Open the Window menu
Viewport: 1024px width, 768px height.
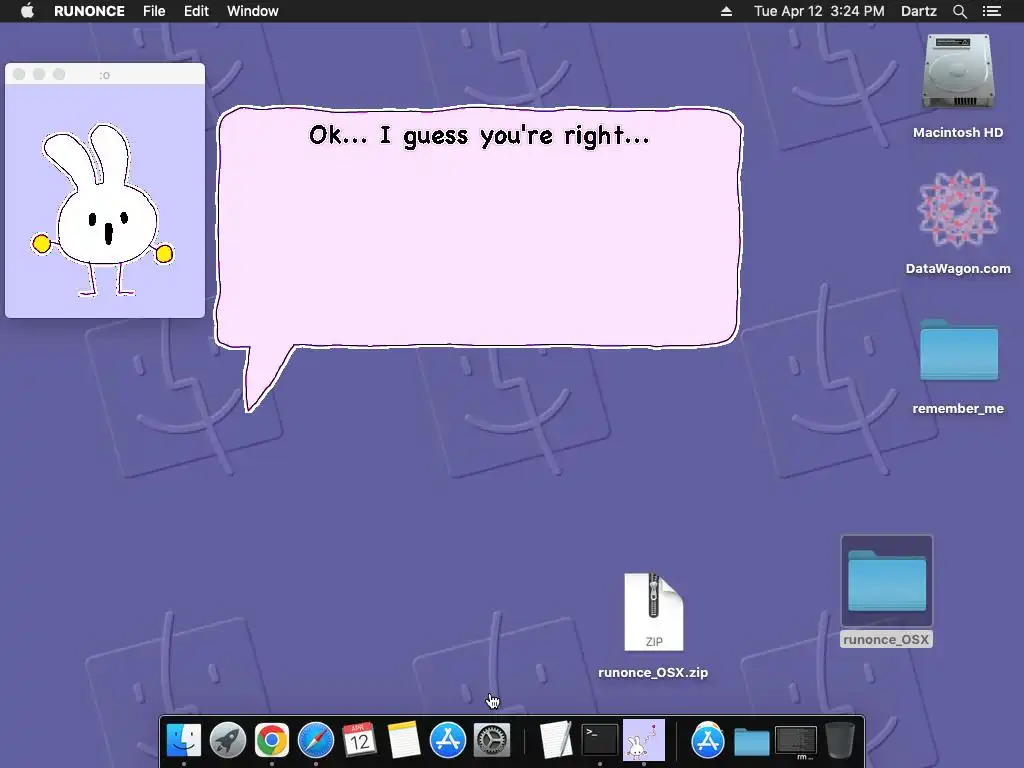click(x=253, y=11)
